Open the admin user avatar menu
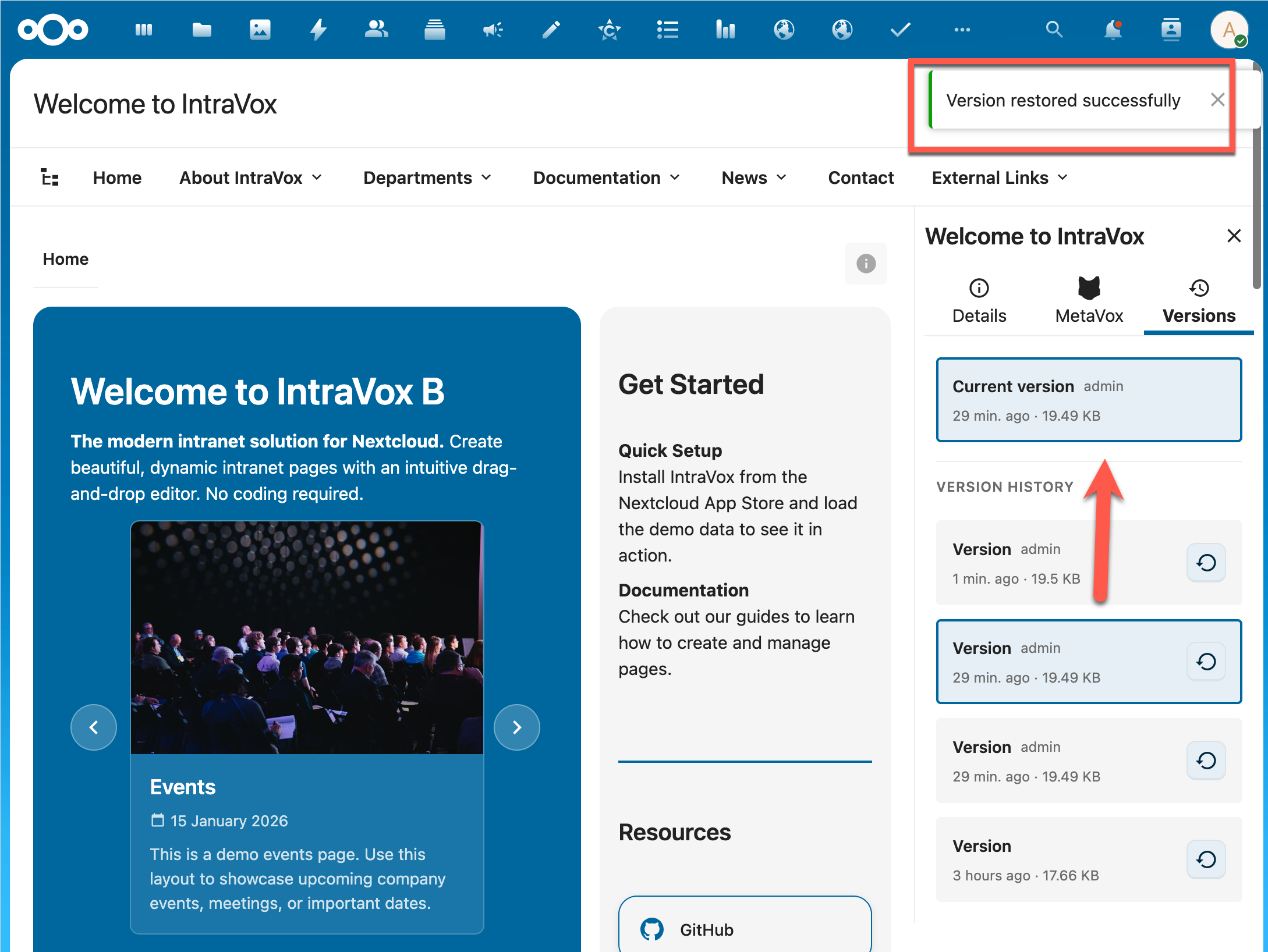This screenshot has width=1268, height=952. coord(1229,30)
